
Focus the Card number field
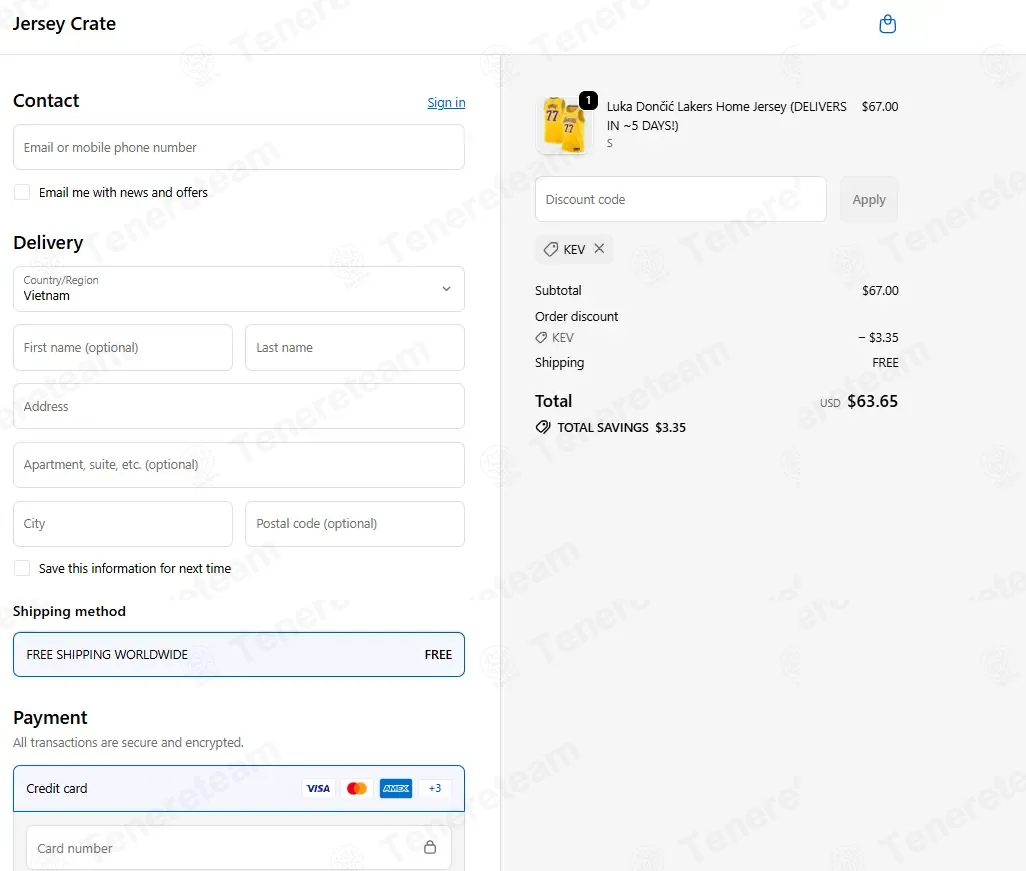click(239, 848)
